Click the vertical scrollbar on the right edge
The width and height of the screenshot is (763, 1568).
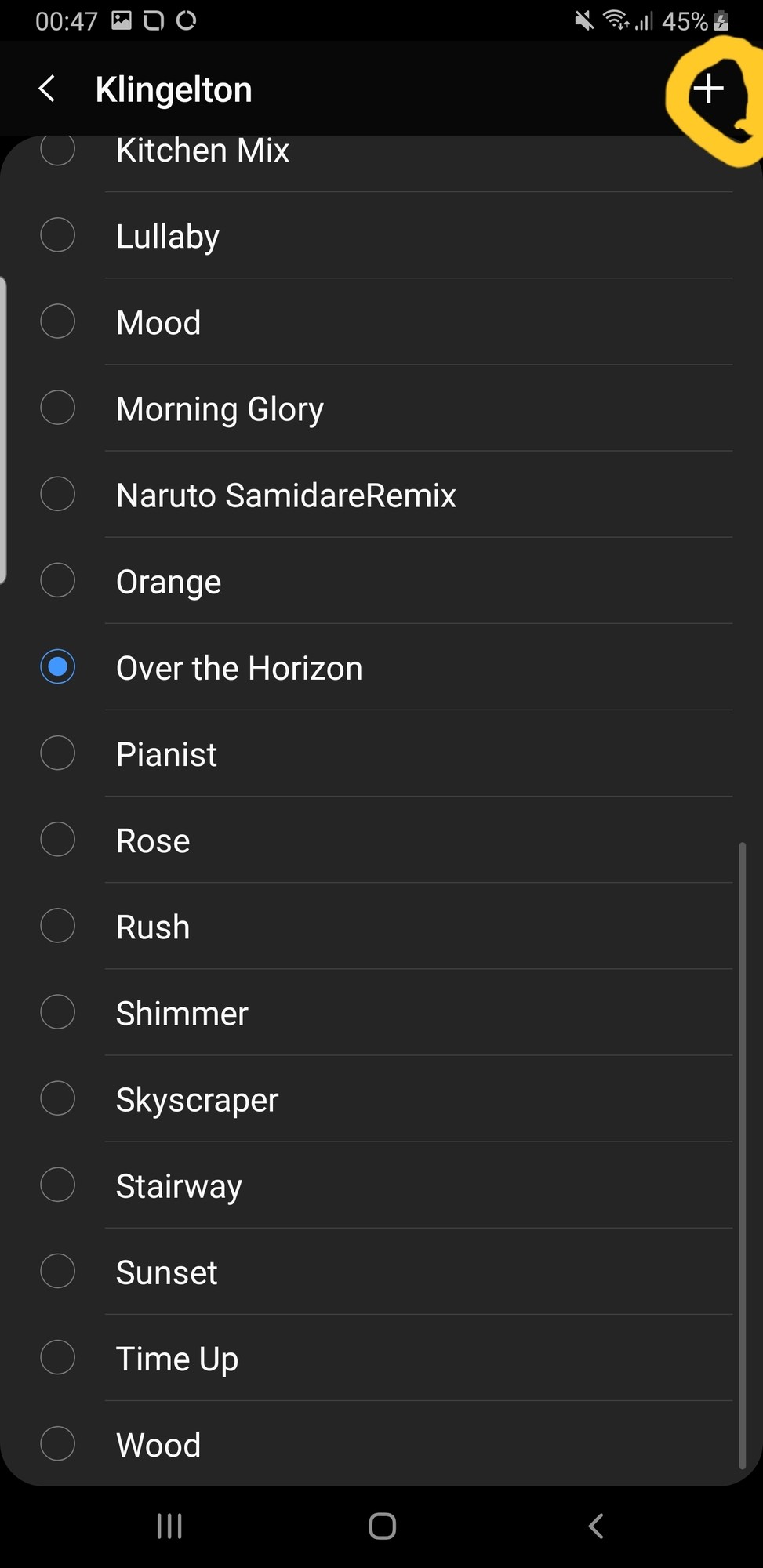[x=741, y=1155]
